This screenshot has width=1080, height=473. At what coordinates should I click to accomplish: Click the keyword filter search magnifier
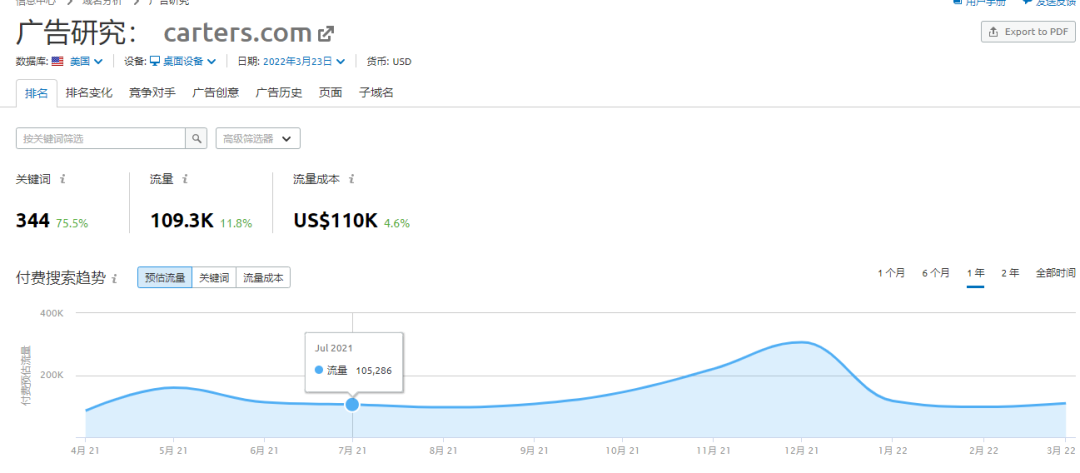coord(196,138)
